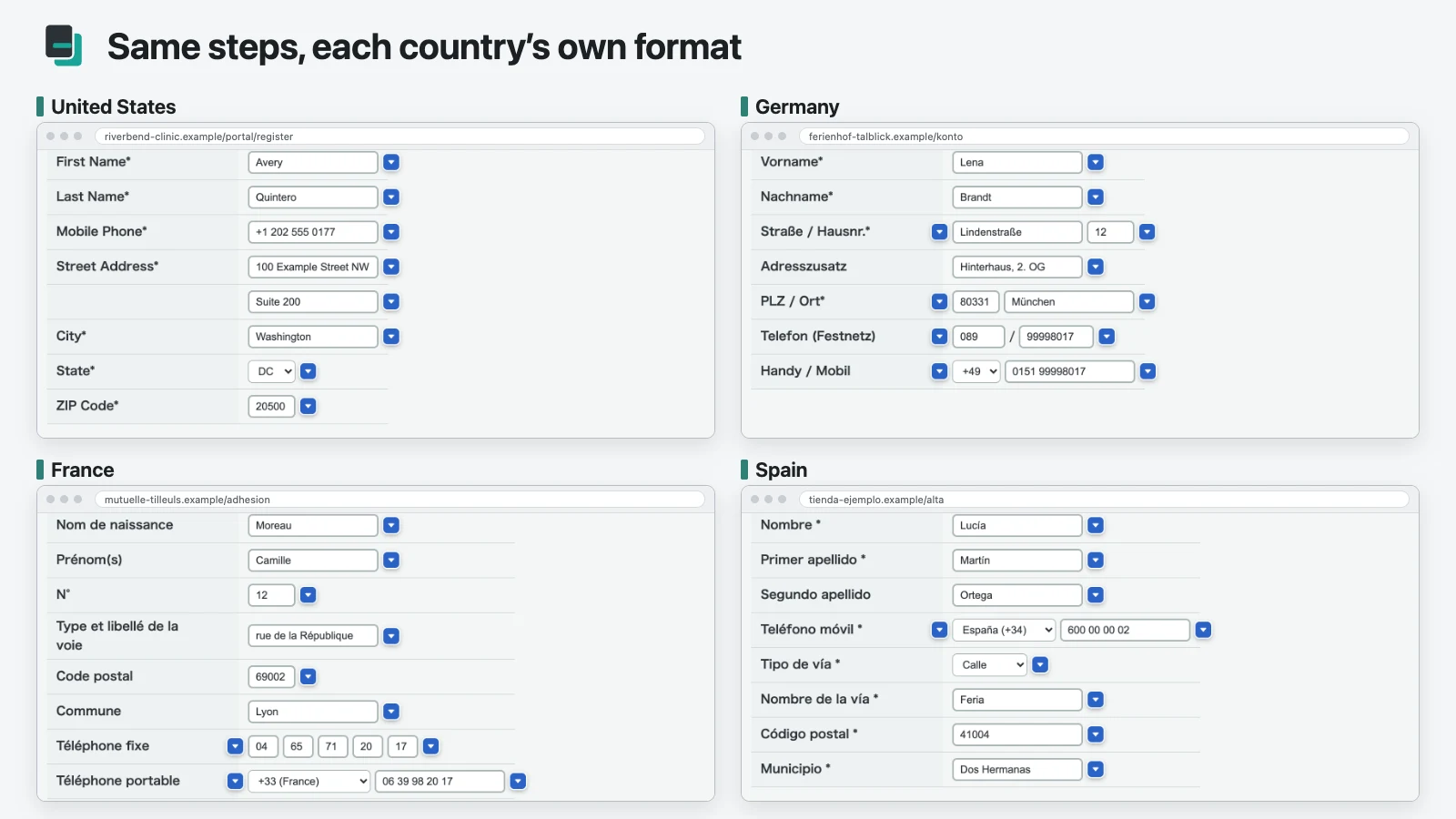Click the blue icon next to Brandt field
The height and width of the screenshot is (819, 1456).
[1096, 197]
